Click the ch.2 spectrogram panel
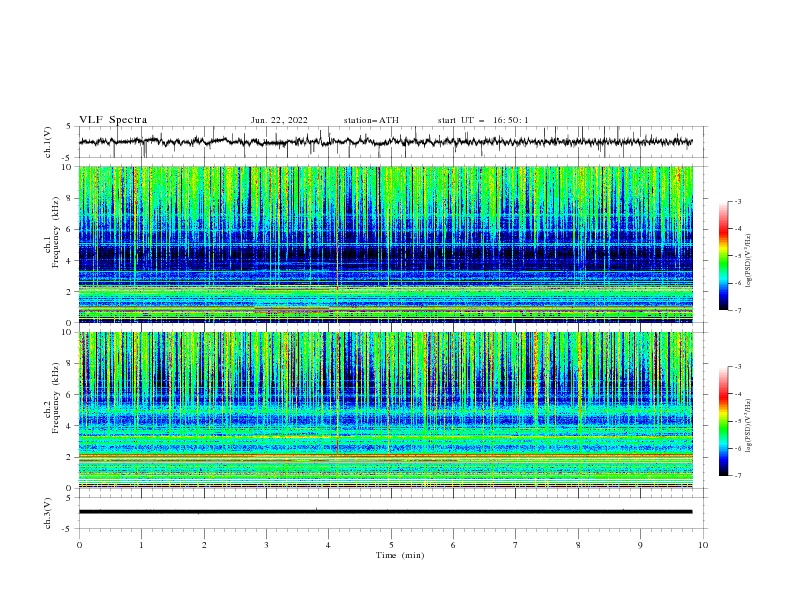The height and width of the screenshot is (612, 792). [x=385, y=410]
